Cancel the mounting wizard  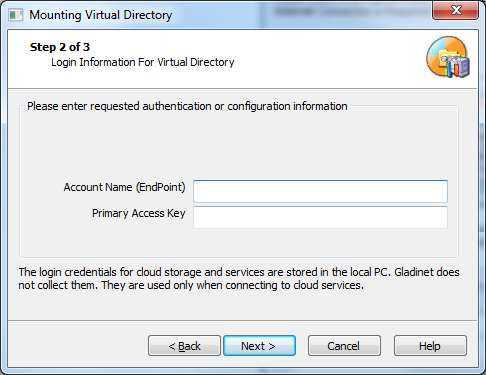(344, 346)
